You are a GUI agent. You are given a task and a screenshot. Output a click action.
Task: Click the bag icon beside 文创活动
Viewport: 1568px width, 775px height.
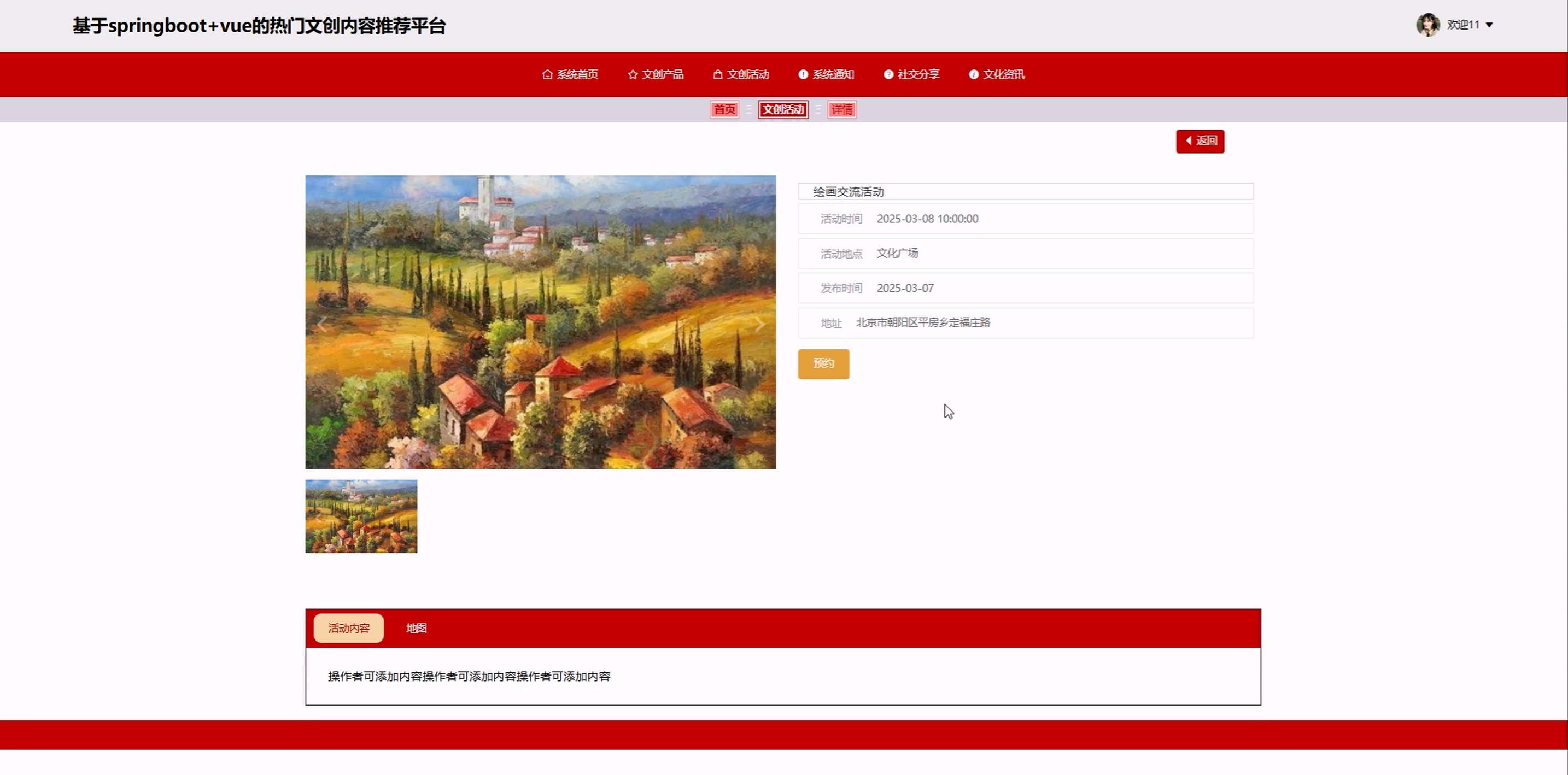tap(718, 74)
